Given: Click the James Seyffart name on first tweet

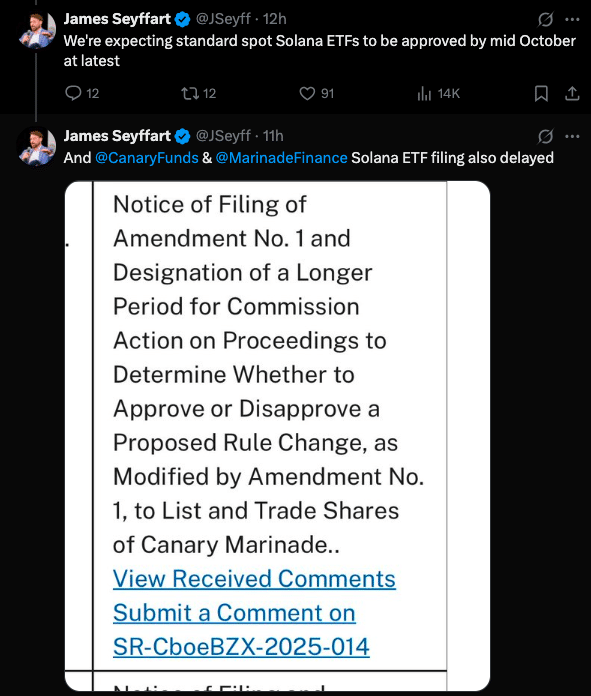Looking at the screenshot, I should (x=117, y=19).
